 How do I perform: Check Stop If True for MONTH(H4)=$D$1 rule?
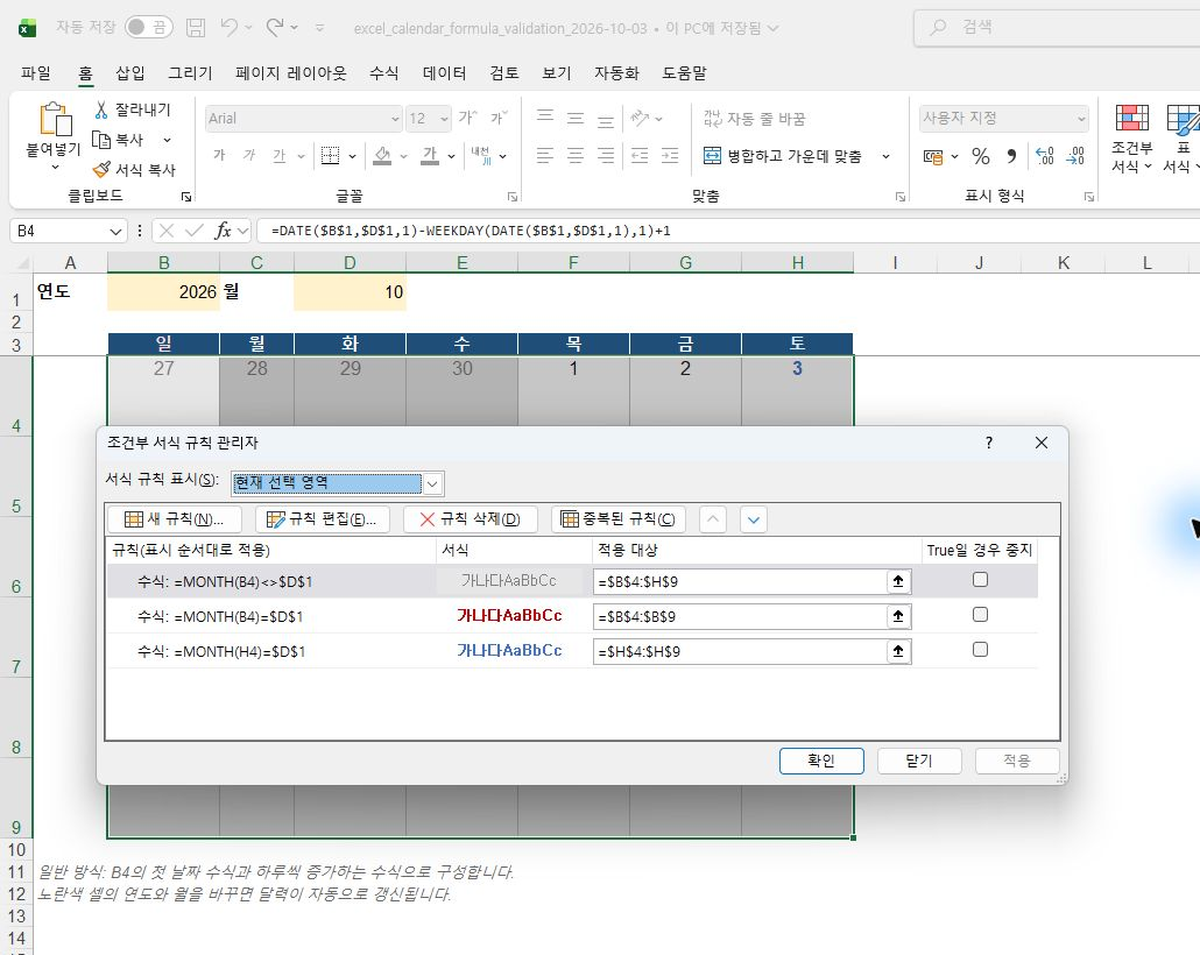(980, 650)
